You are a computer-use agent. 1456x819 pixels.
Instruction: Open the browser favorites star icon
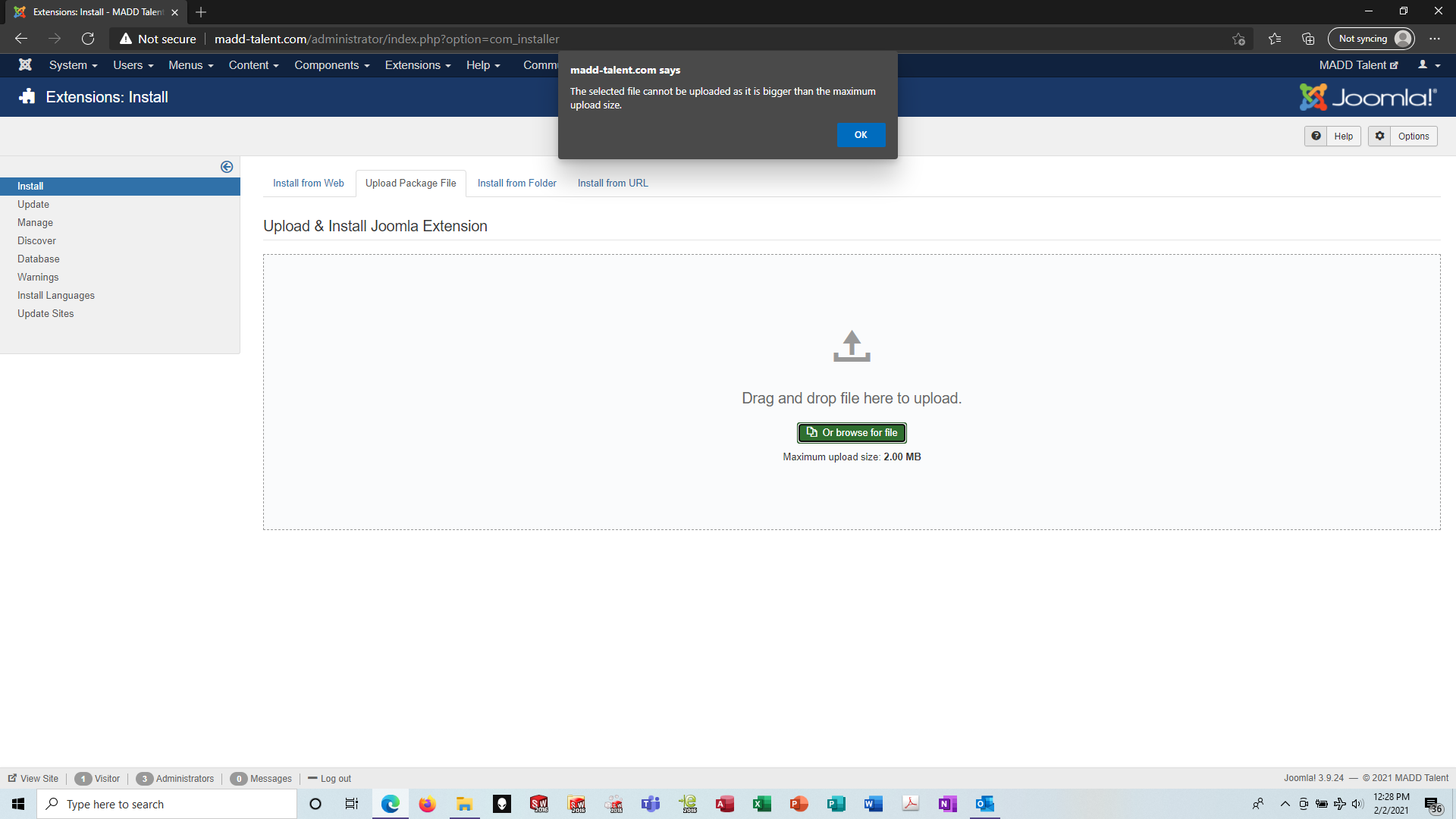(x=1275, y=39)
